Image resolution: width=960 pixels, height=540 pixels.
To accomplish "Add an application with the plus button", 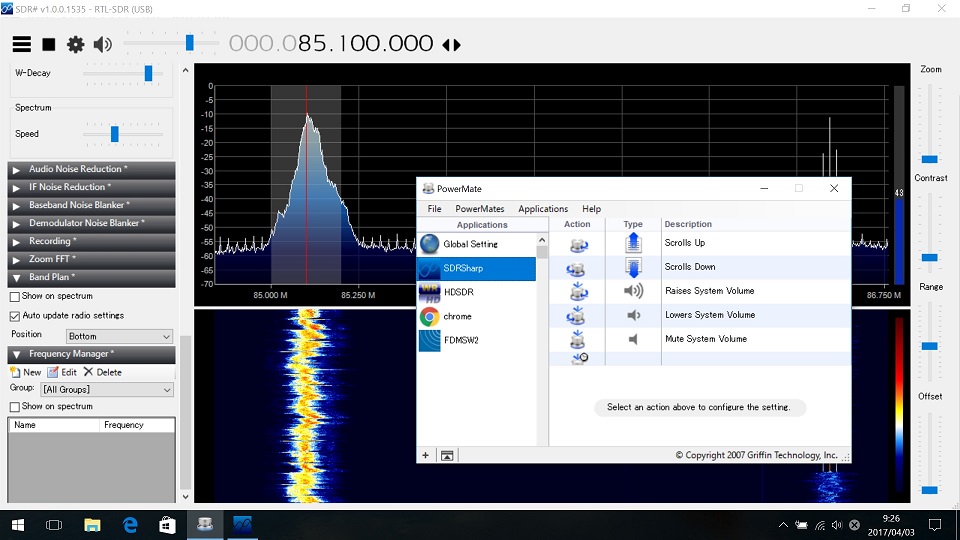I will pos(426,455).
